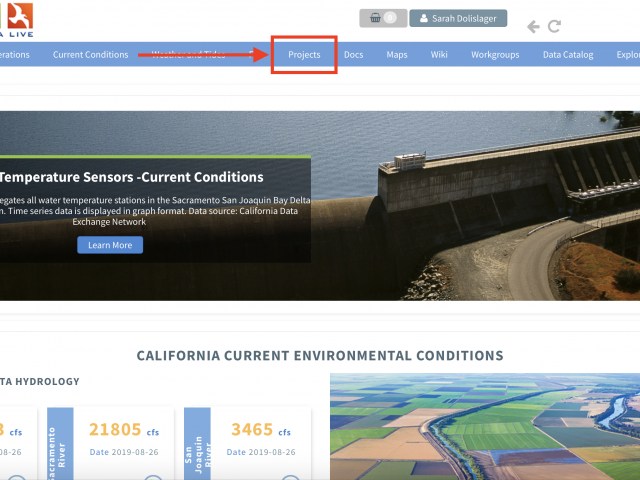Select the Sacramento River flow card label
Viewport: 640px width, 480px height.
[60, 444]
